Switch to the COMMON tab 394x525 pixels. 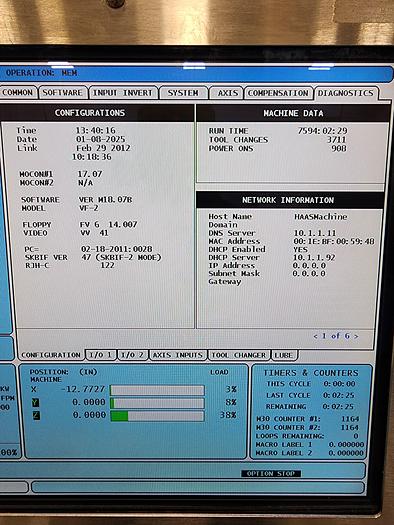click(x=17, y=93)
